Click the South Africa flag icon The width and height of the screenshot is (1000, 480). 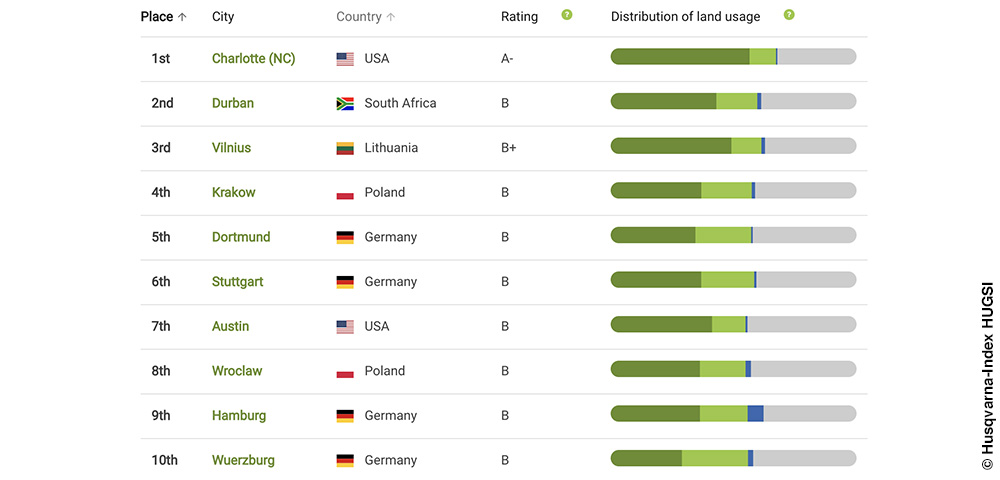point(345,104)
